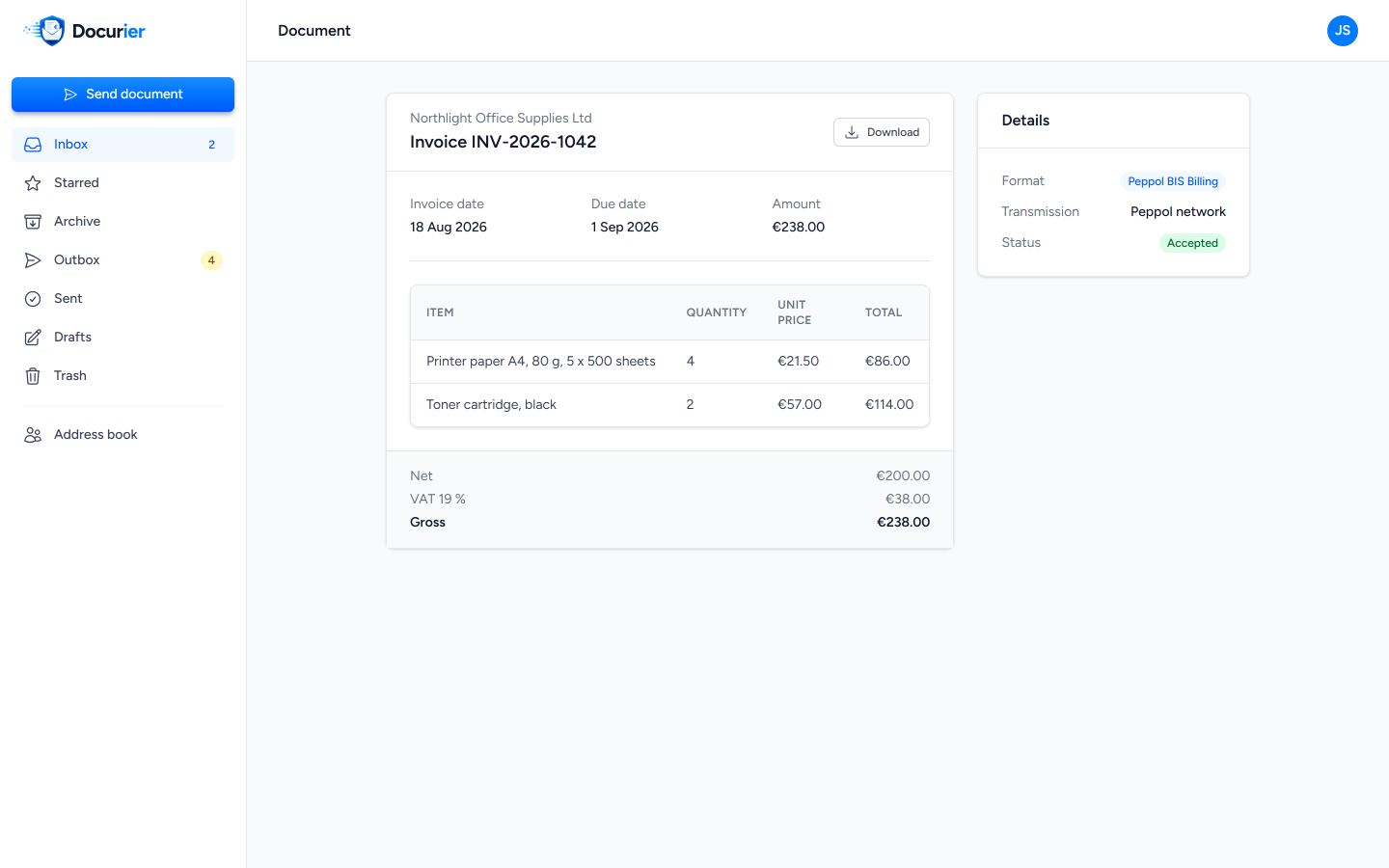Click the Gross total €238.00
This screenshot has width=1389, height=868.
pos(904,523)
